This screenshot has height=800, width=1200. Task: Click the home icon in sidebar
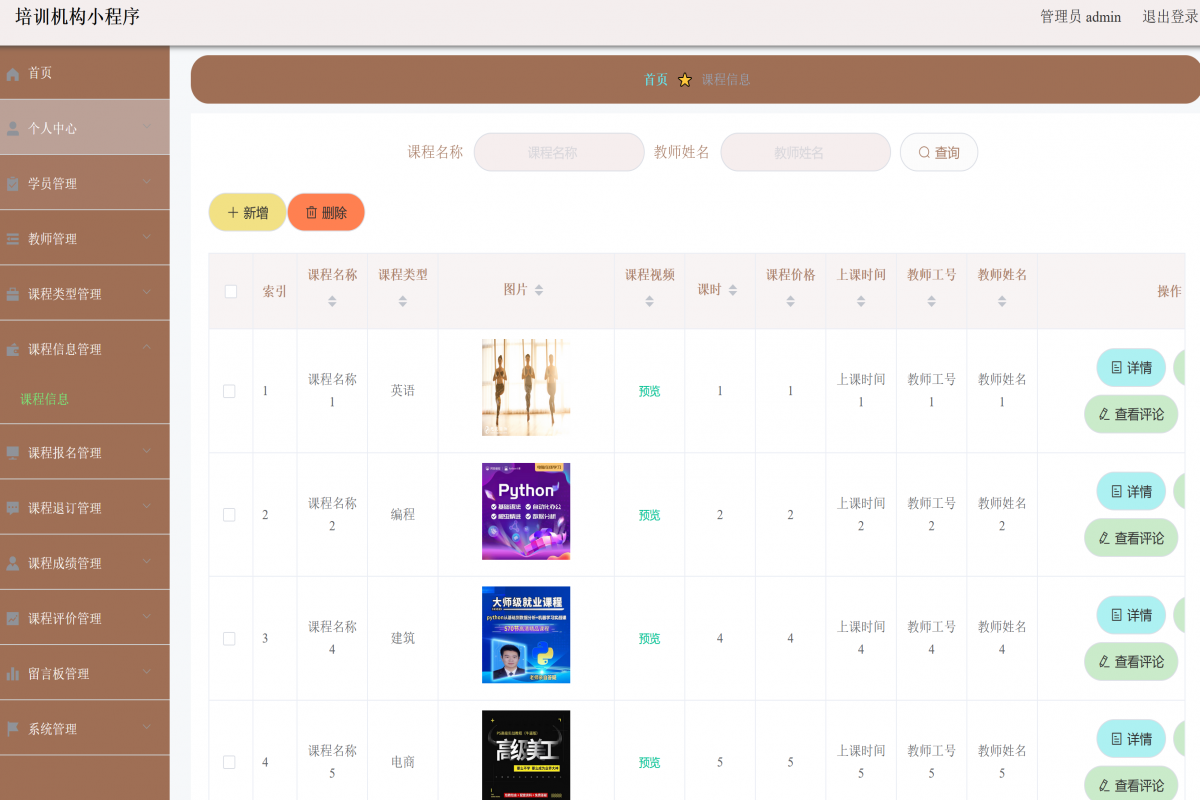13,74
